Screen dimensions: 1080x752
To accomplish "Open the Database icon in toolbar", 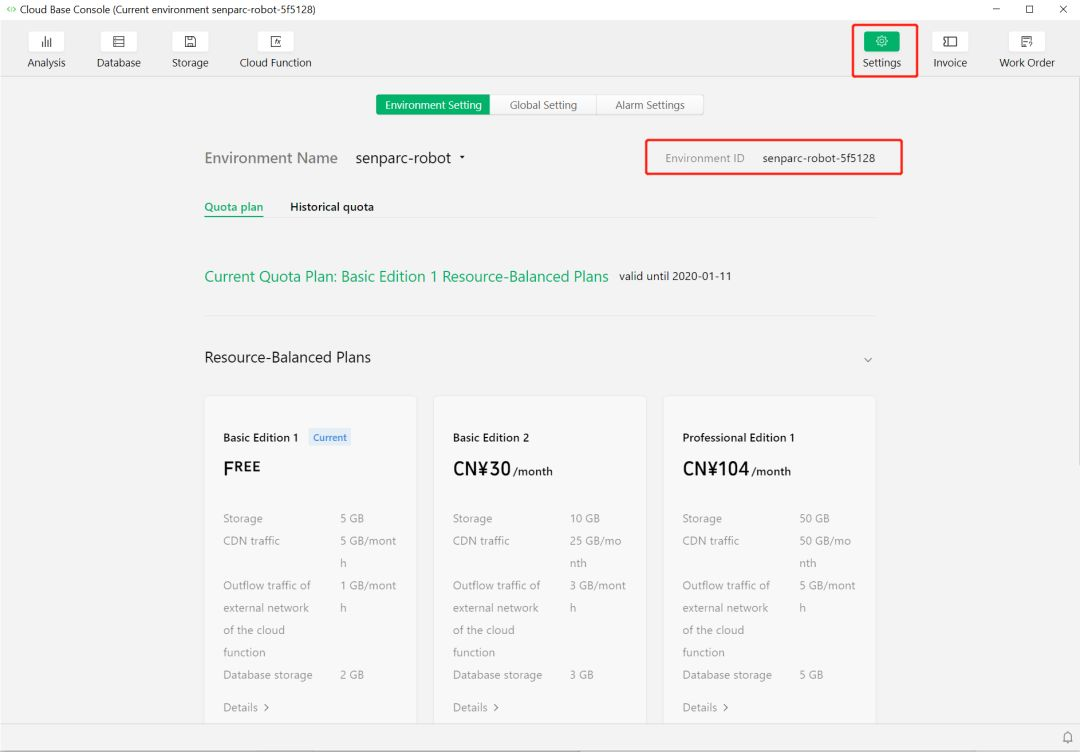I will (118, 41).
